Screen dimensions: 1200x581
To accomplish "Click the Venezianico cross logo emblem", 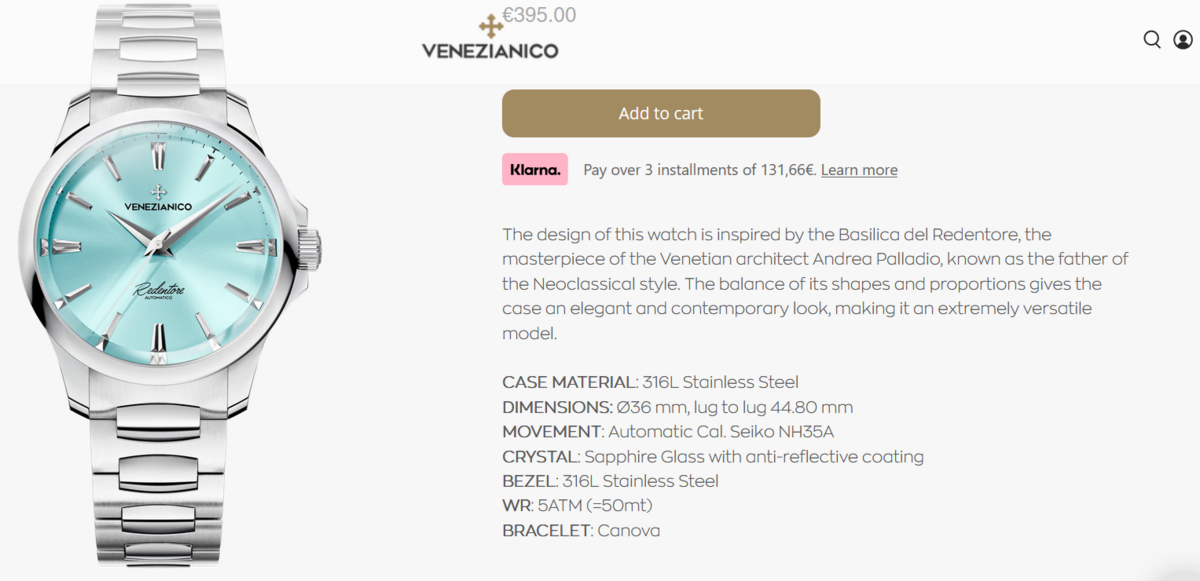I will point(491,26).
